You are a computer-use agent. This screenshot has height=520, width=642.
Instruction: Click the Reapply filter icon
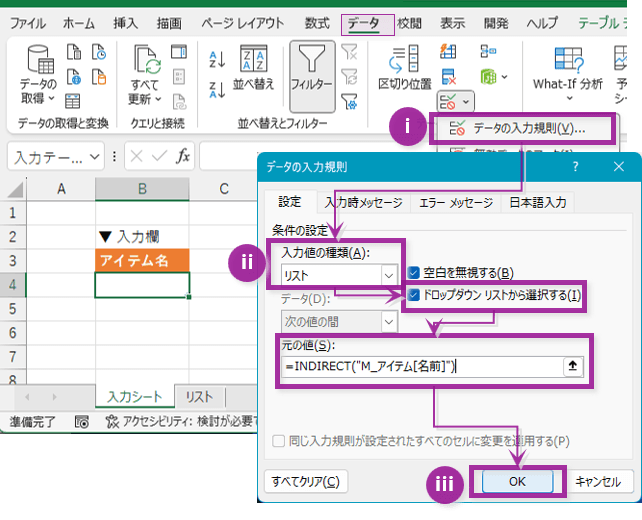click(x=350, y=77)
